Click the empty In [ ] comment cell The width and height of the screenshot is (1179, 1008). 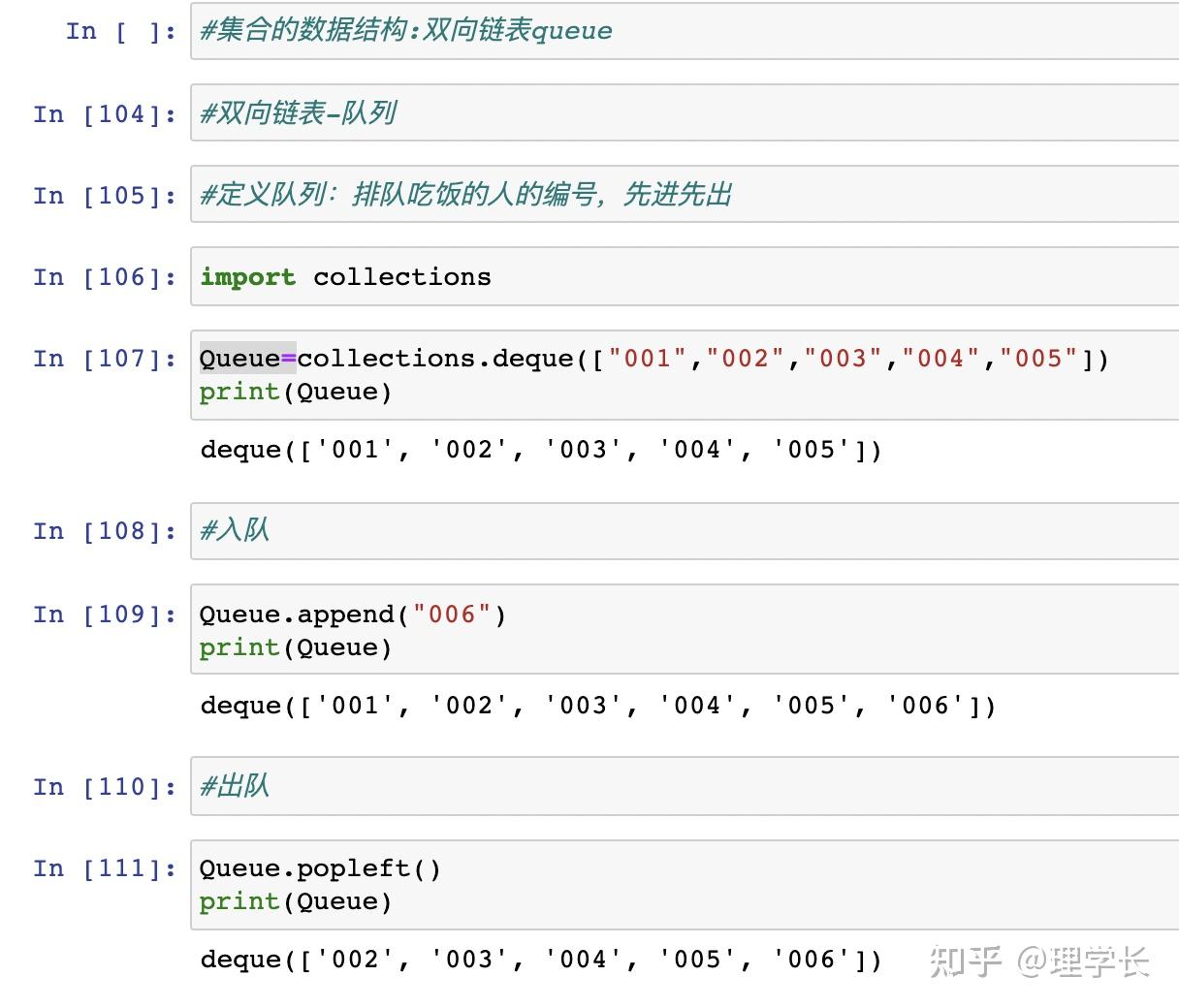(x=407, y=30)
